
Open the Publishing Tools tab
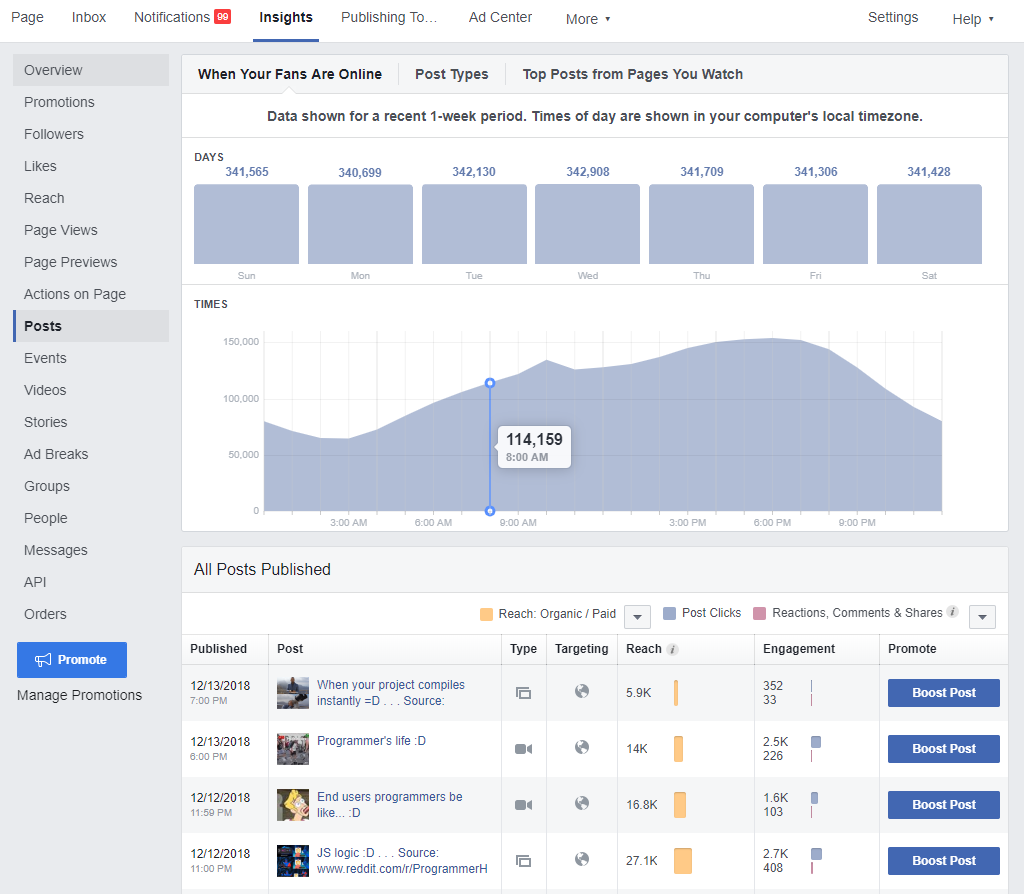coord(389,17)
